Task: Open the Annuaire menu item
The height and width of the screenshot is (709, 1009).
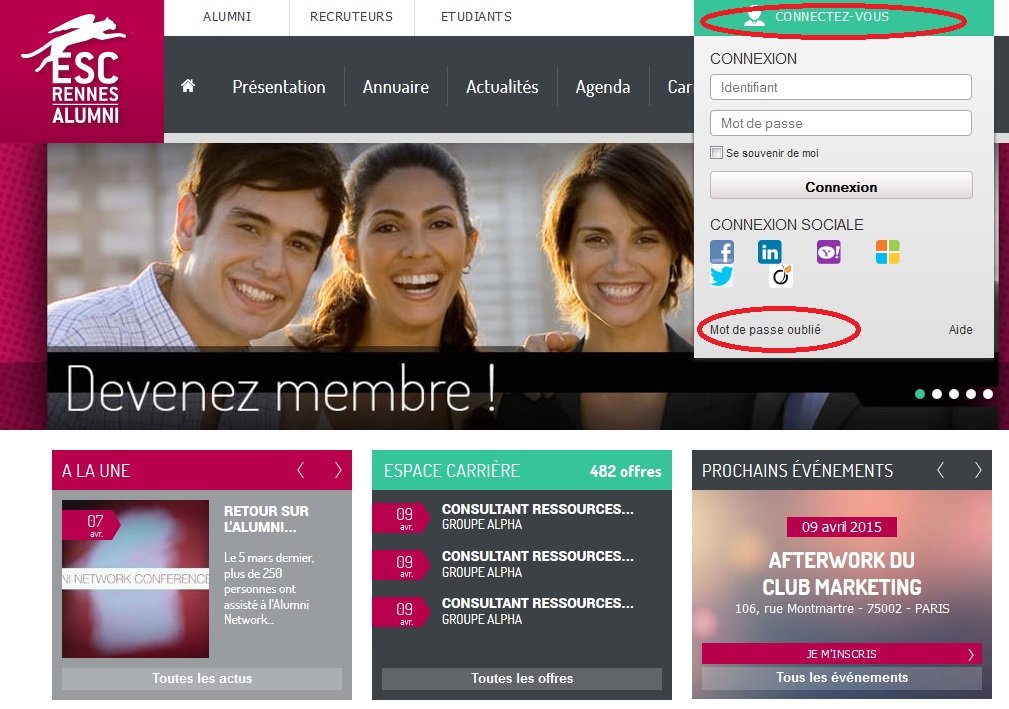Action: (x=395, y=87)
